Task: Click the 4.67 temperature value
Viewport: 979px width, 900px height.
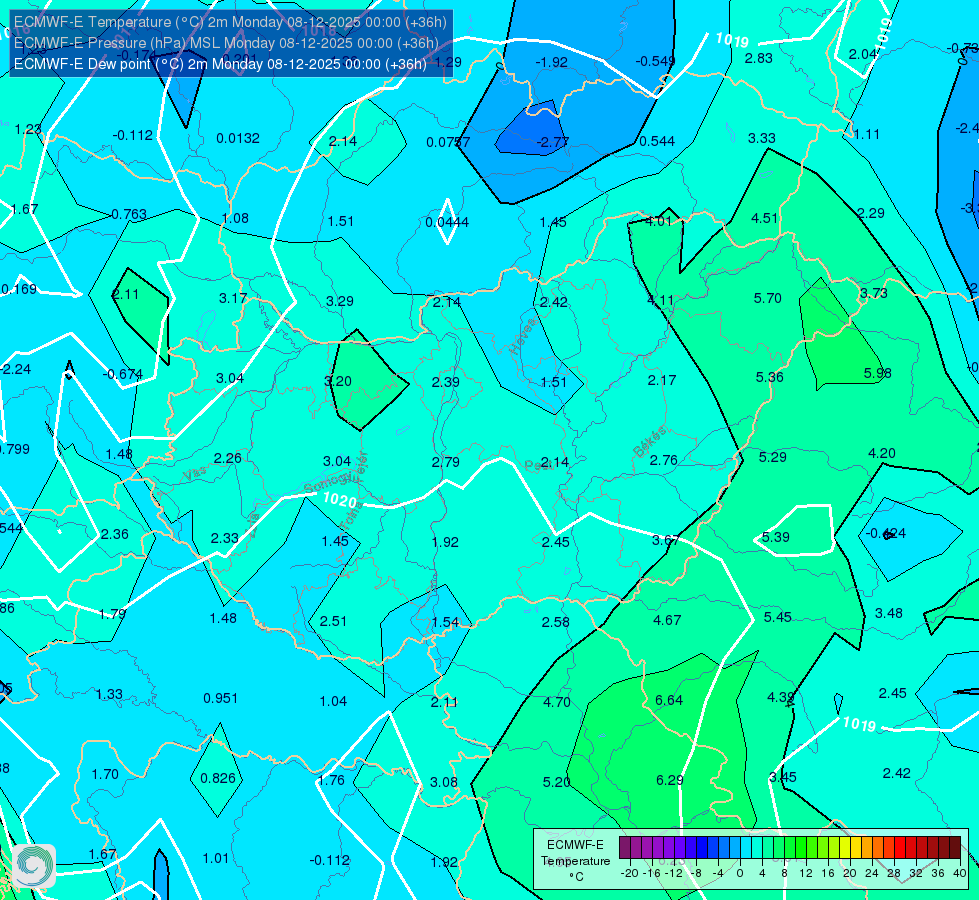Action: click(x=667, y=620)
